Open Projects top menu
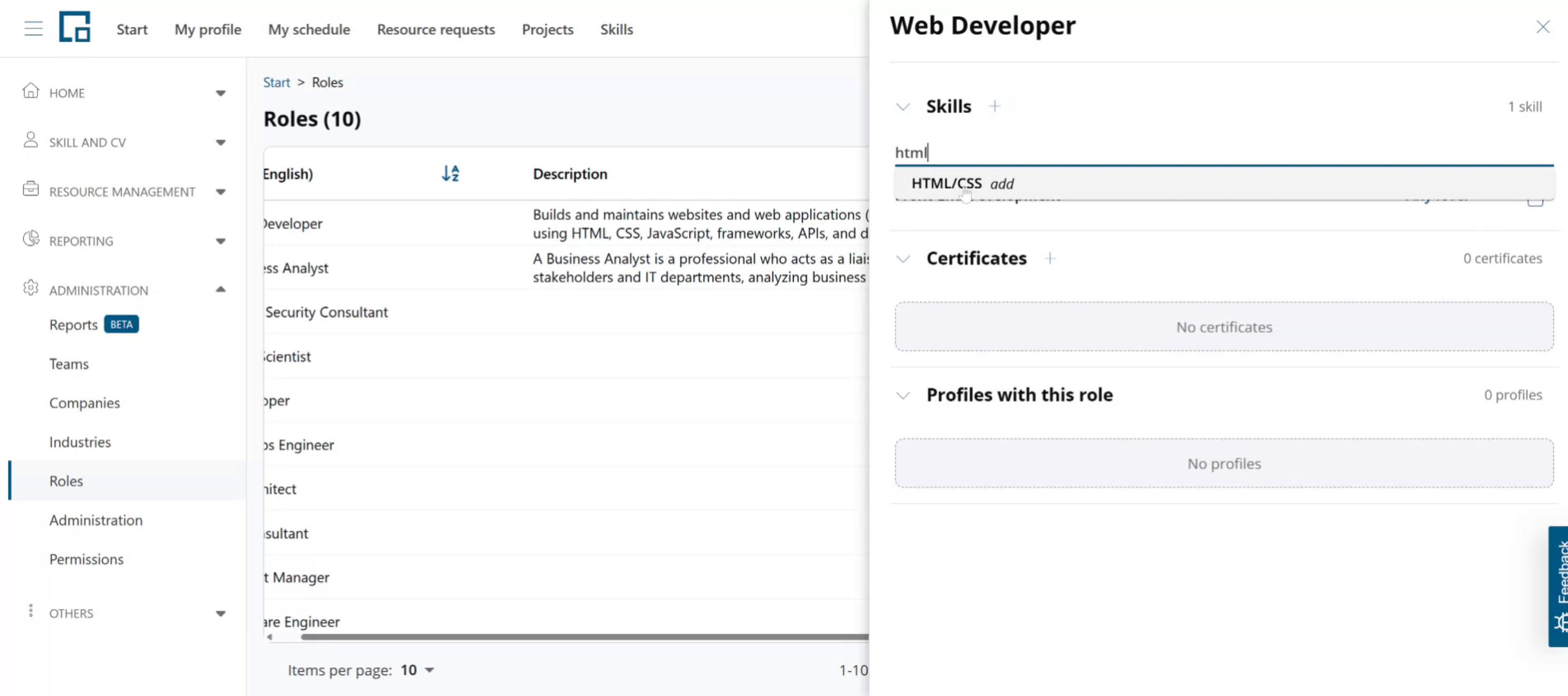Viewport: 1568px width, 696px height. (547, 29)
